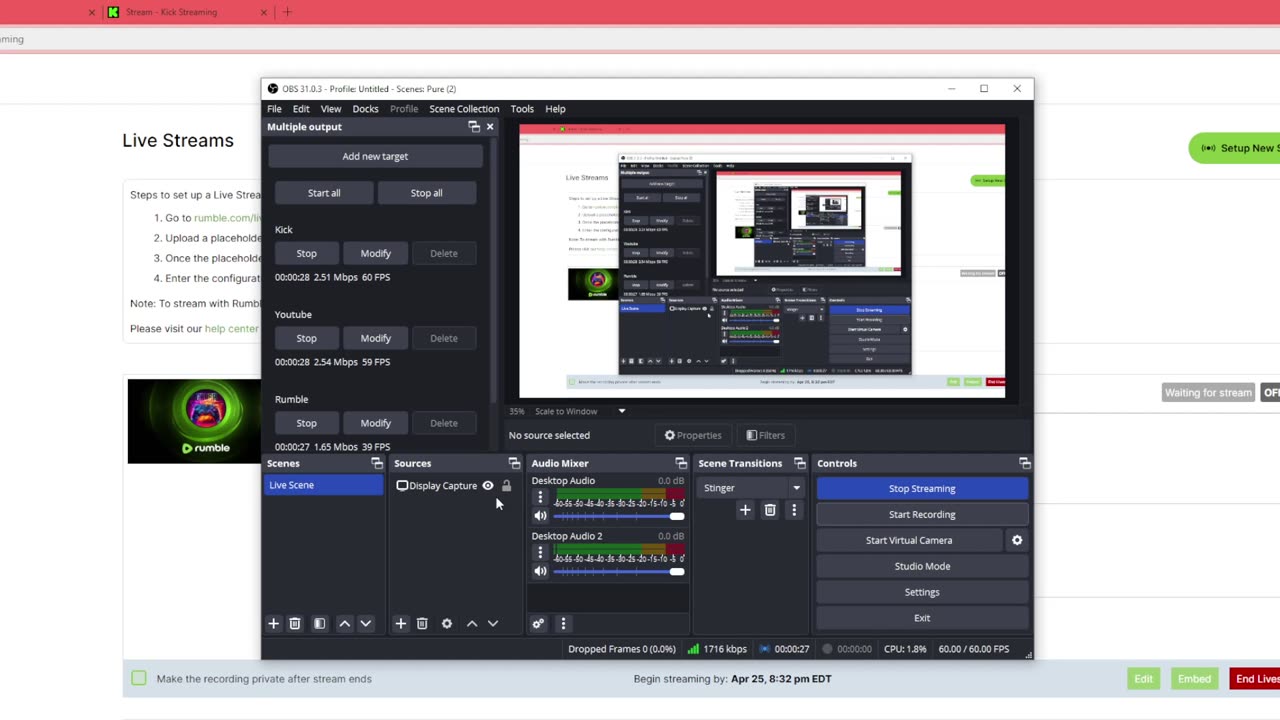The image size is (1280, 720).
Task: Remove selected scene with the Scenes trash icon
Action: (x=295, y=623)
